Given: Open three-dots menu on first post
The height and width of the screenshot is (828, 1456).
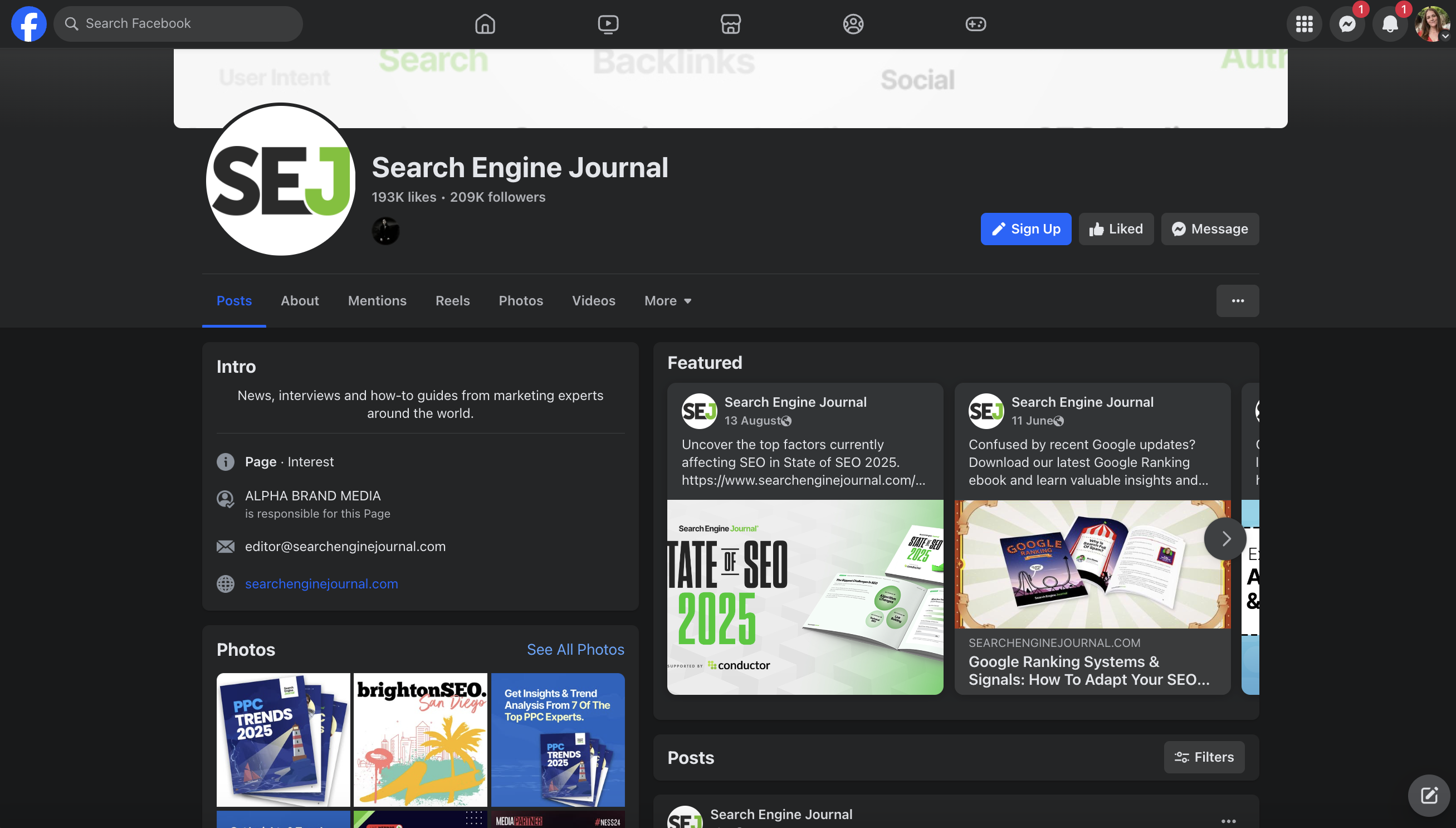Looking at the screenshot, I should coord(1228,821).
